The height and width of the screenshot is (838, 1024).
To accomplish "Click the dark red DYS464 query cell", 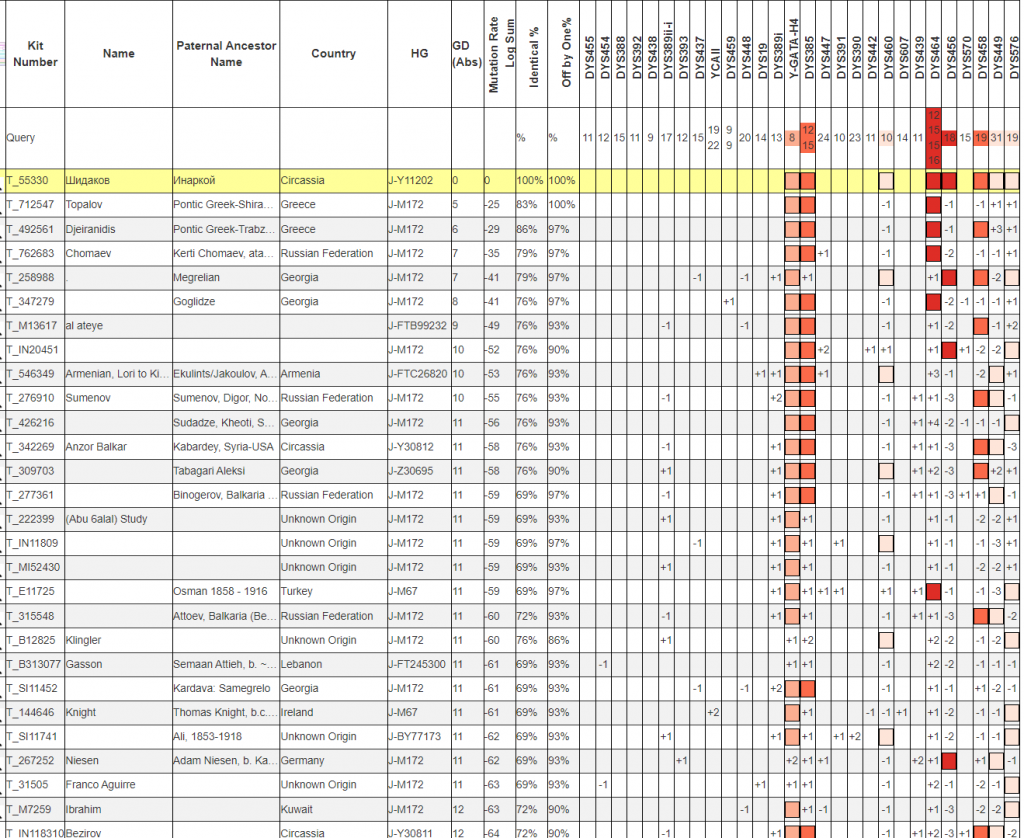I will 933,137.
